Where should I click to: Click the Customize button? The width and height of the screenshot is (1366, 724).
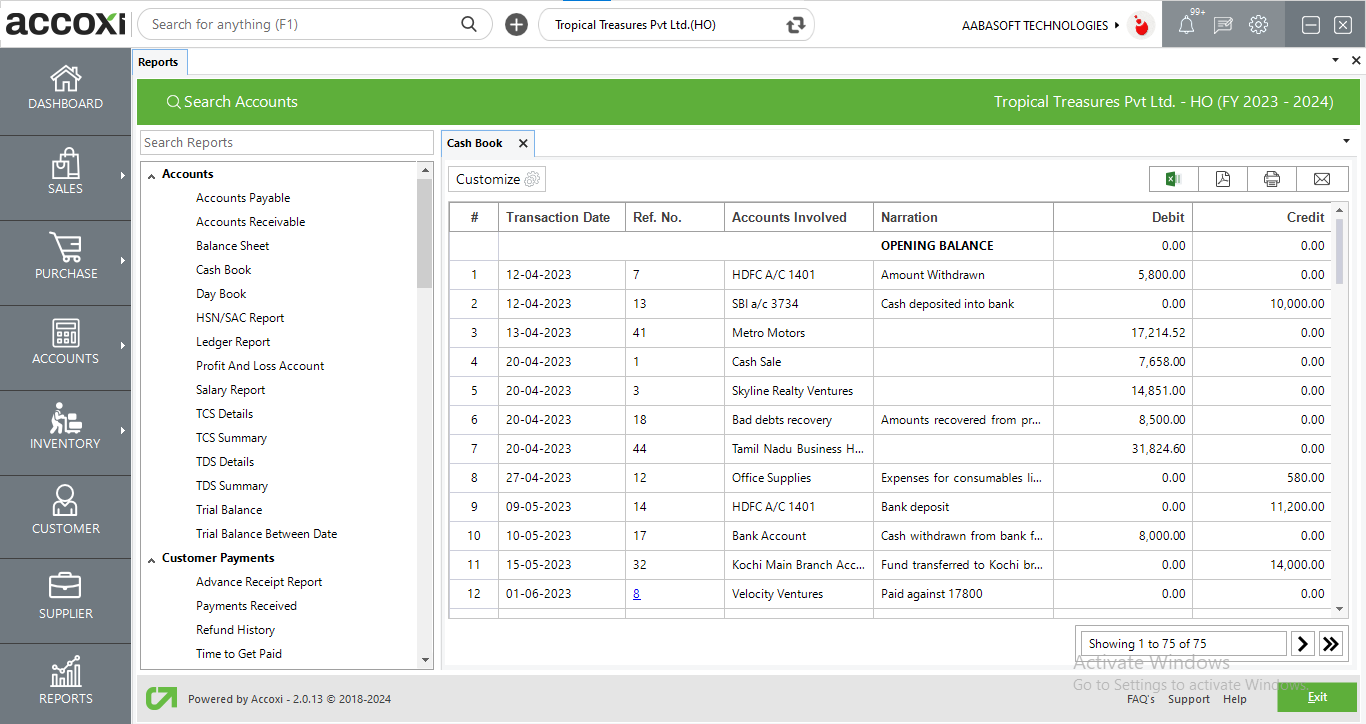pyautogui.click(x=497, y=179)
